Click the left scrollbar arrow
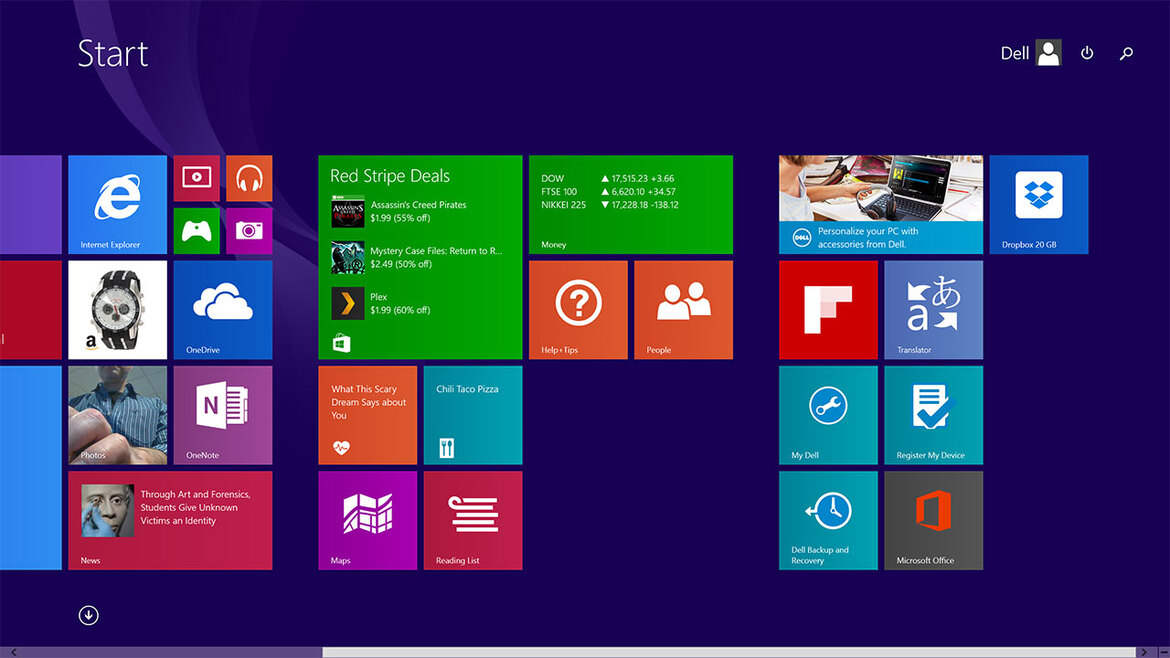 (x=13, y=652)
